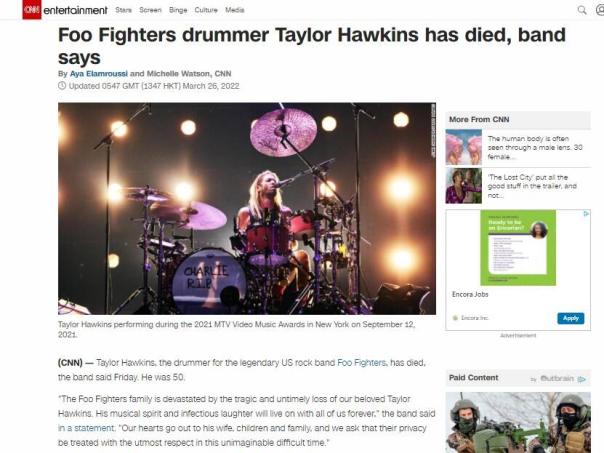Open the search magnifier icon

(582, 10)
